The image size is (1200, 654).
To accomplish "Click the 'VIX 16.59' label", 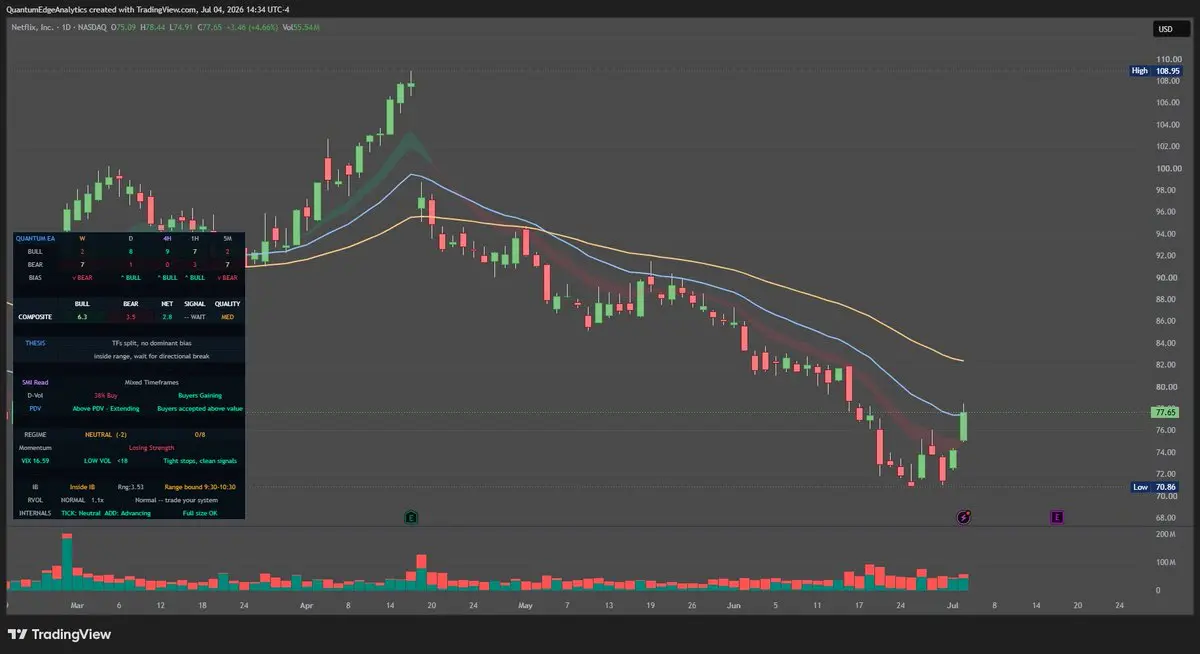I will click(35, 460).
